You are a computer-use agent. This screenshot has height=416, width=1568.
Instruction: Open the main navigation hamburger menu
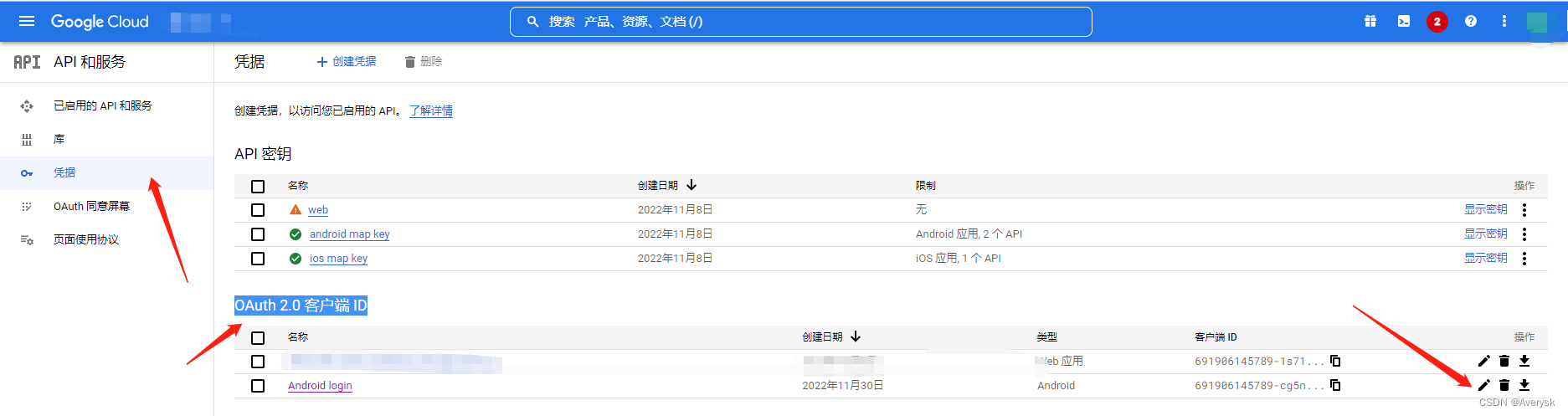27,21
